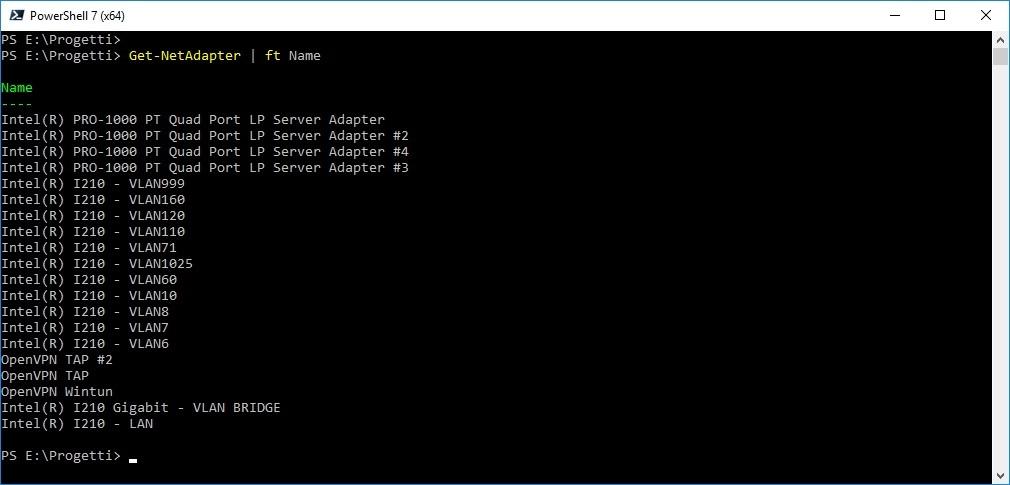Click the scrollbar down arrow
This screenshot has height=485, width=1010.
pyautogui.click(x=1000, y=476)
